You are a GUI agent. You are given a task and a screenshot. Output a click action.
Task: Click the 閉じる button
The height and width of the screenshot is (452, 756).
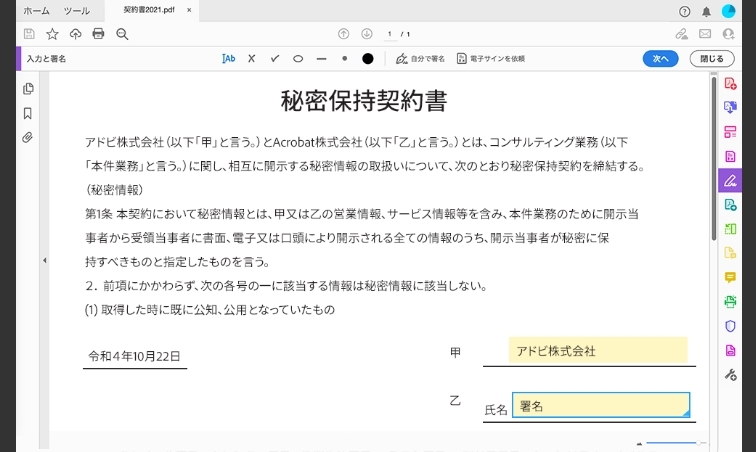coord(712,59)
